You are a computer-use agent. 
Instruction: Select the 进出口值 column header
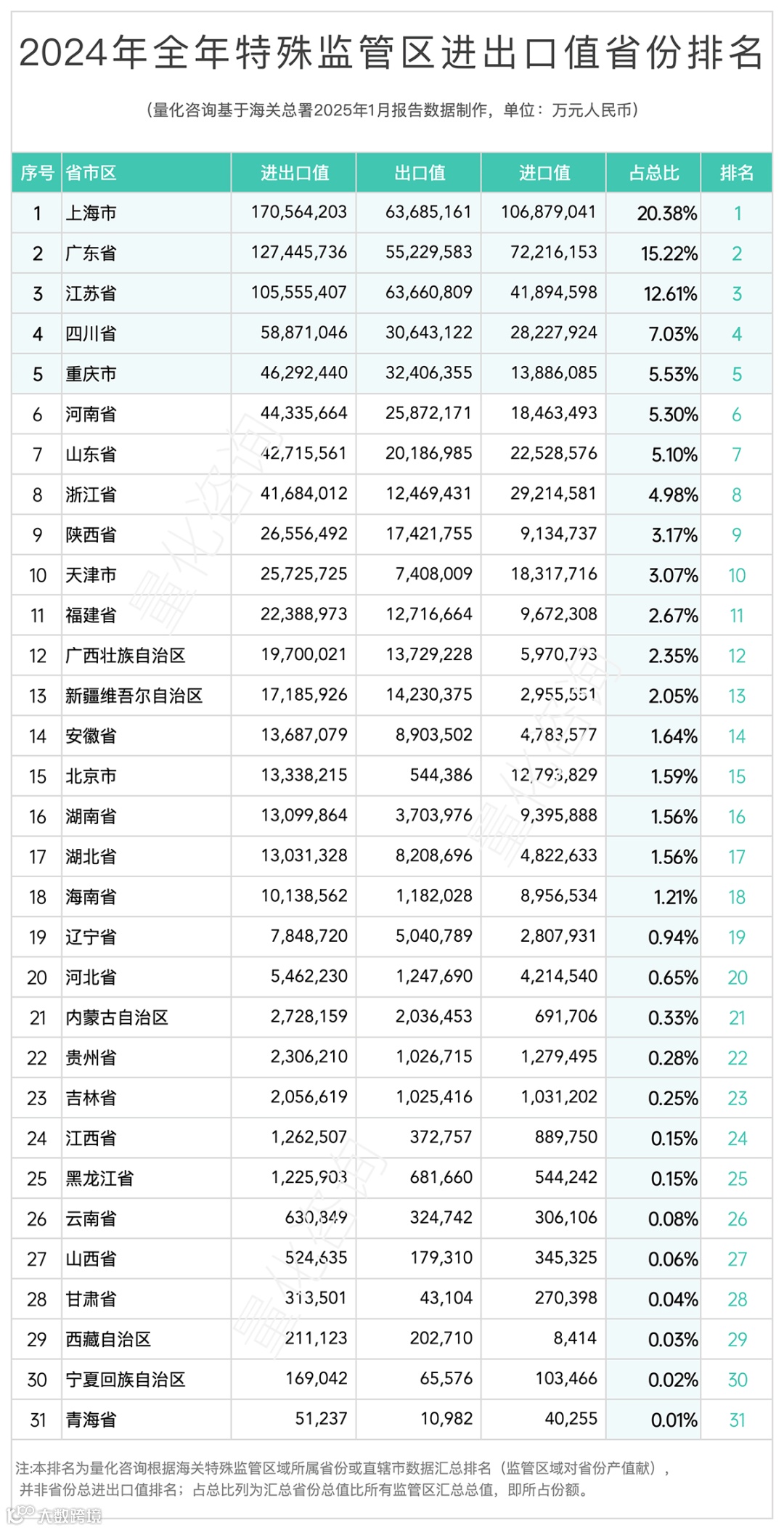(295, 173)
